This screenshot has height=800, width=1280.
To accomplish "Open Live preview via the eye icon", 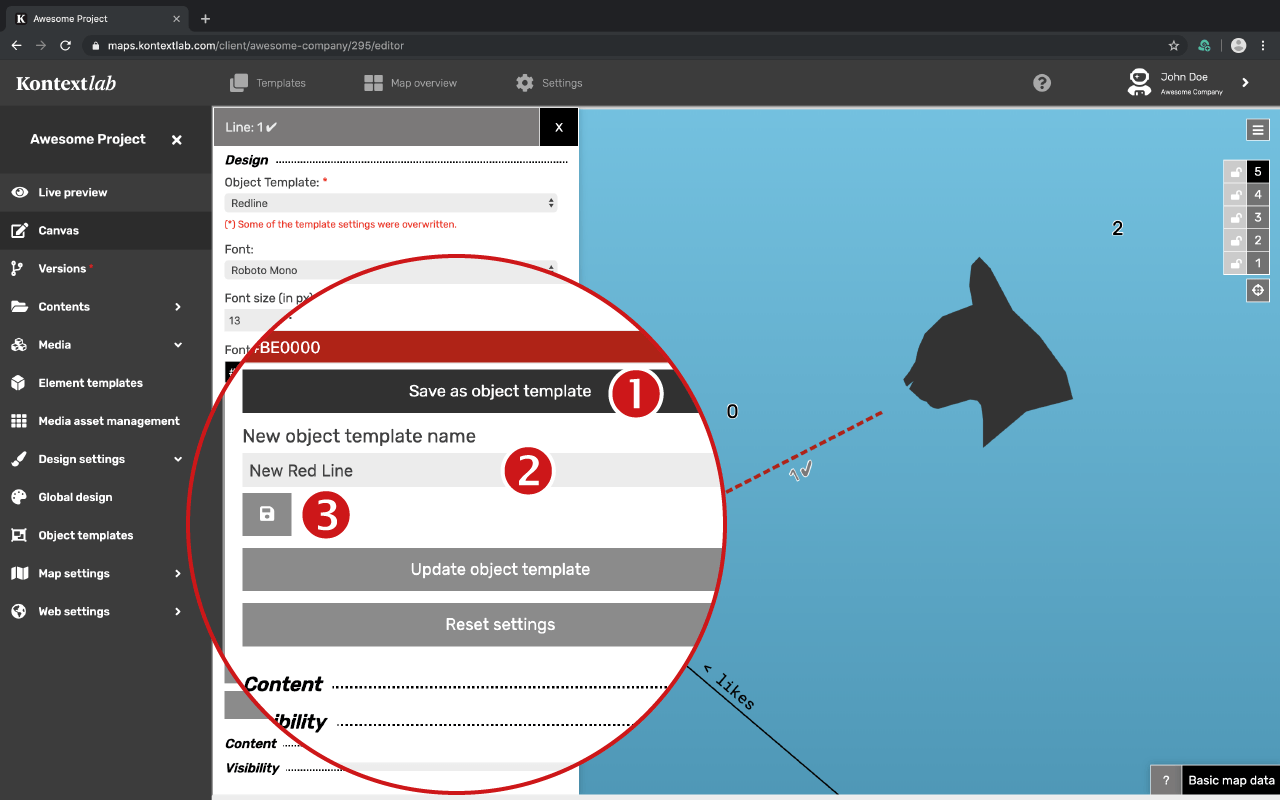I will 19,192.
